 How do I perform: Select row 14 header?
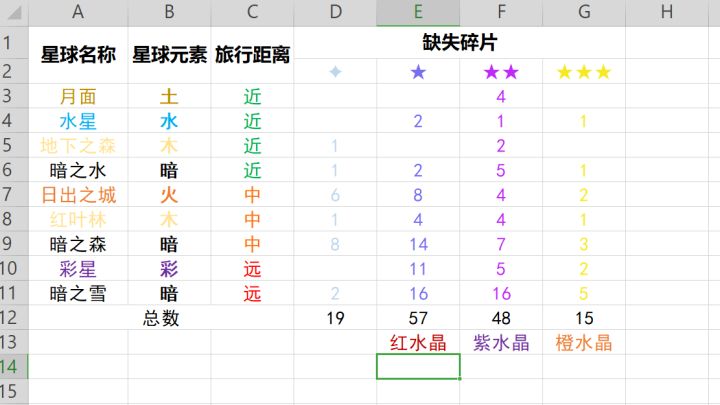14,366
